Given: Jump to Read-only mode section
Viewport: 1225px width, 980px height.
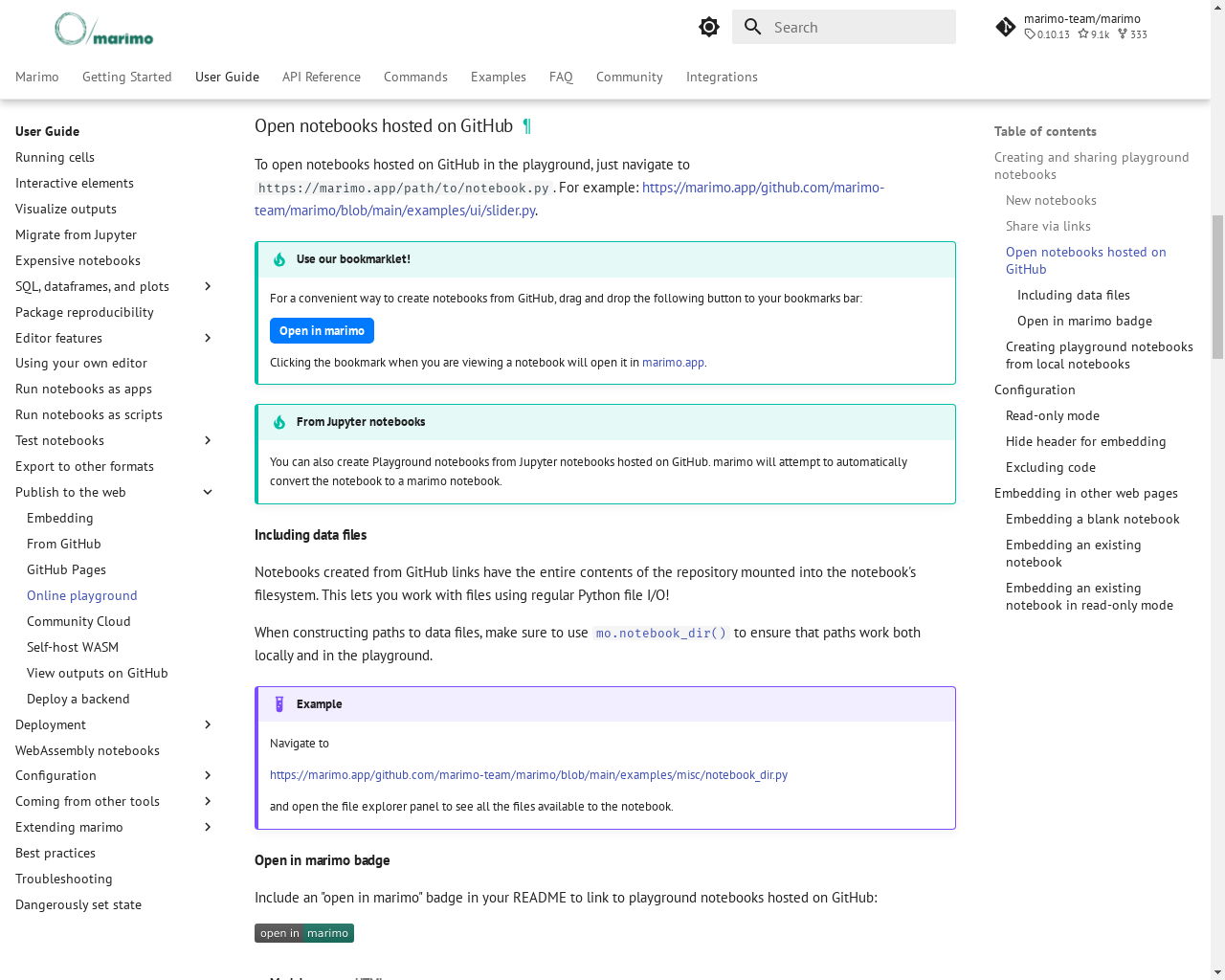Looking at the screenshot, I should 1053,415.
